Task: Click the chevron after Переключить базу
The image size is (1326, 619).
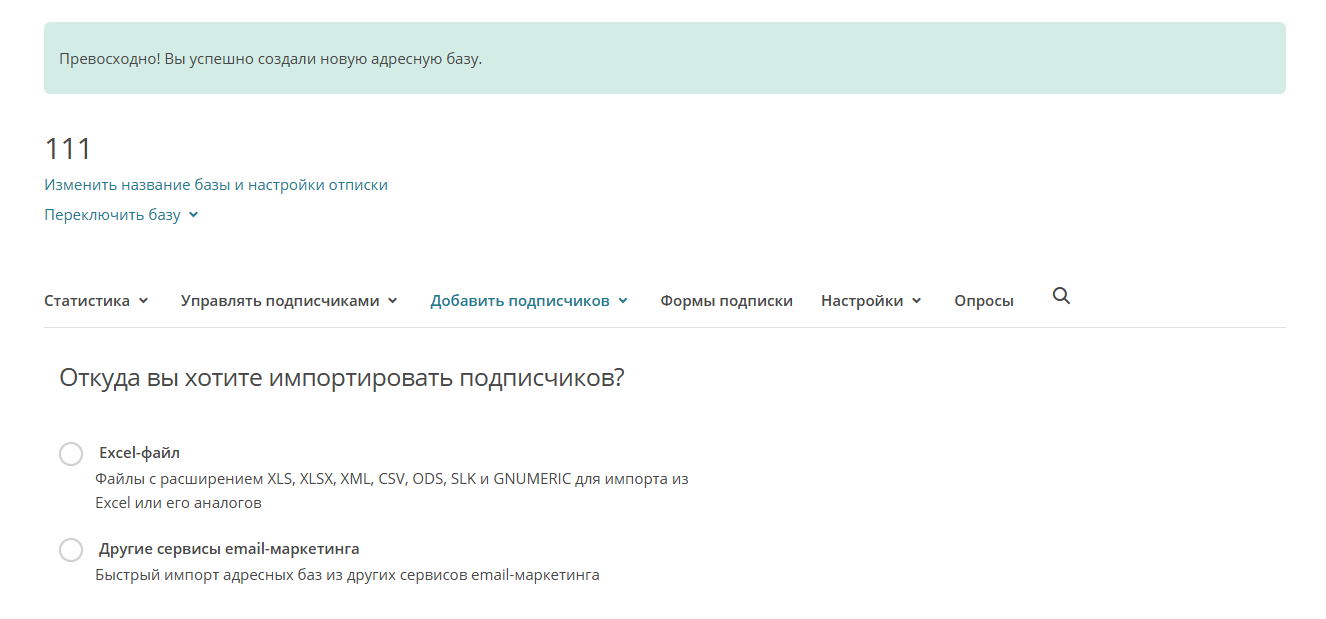Action: [x=193, y=215]
